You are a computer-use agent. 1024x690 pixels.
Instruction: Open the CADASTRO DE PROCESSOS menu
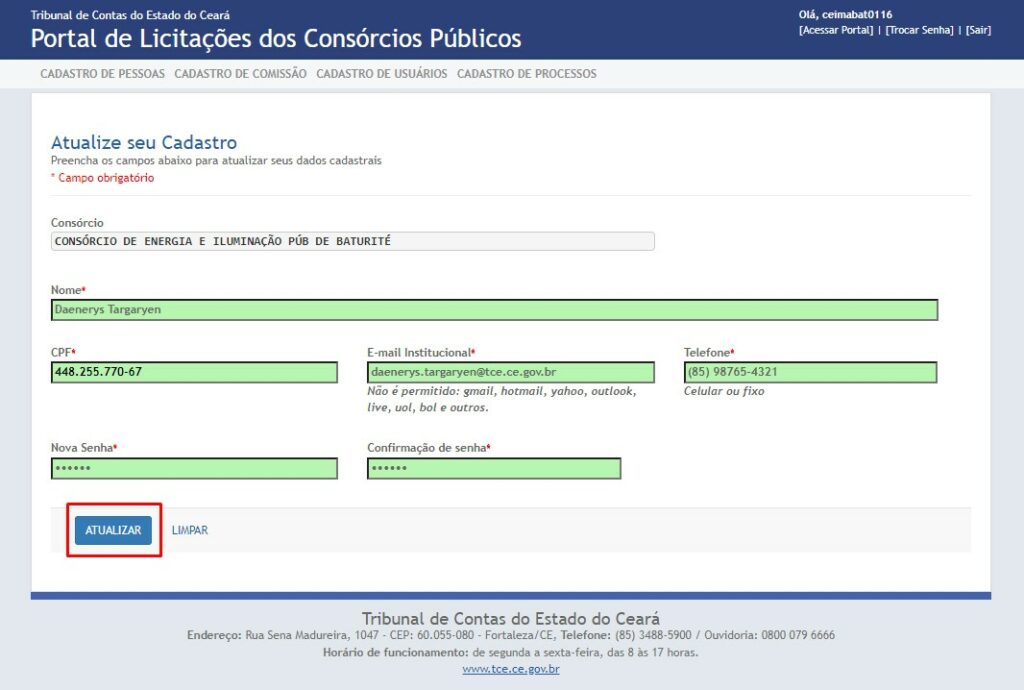tap(527, 74)
